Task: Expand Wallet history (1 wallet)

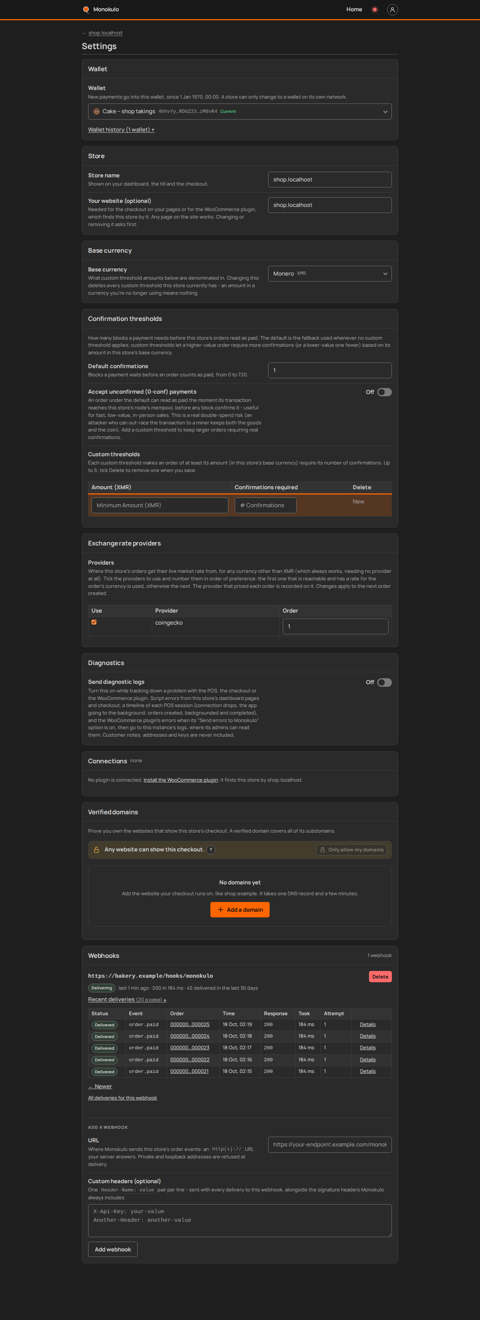Action: coord(121,130)
